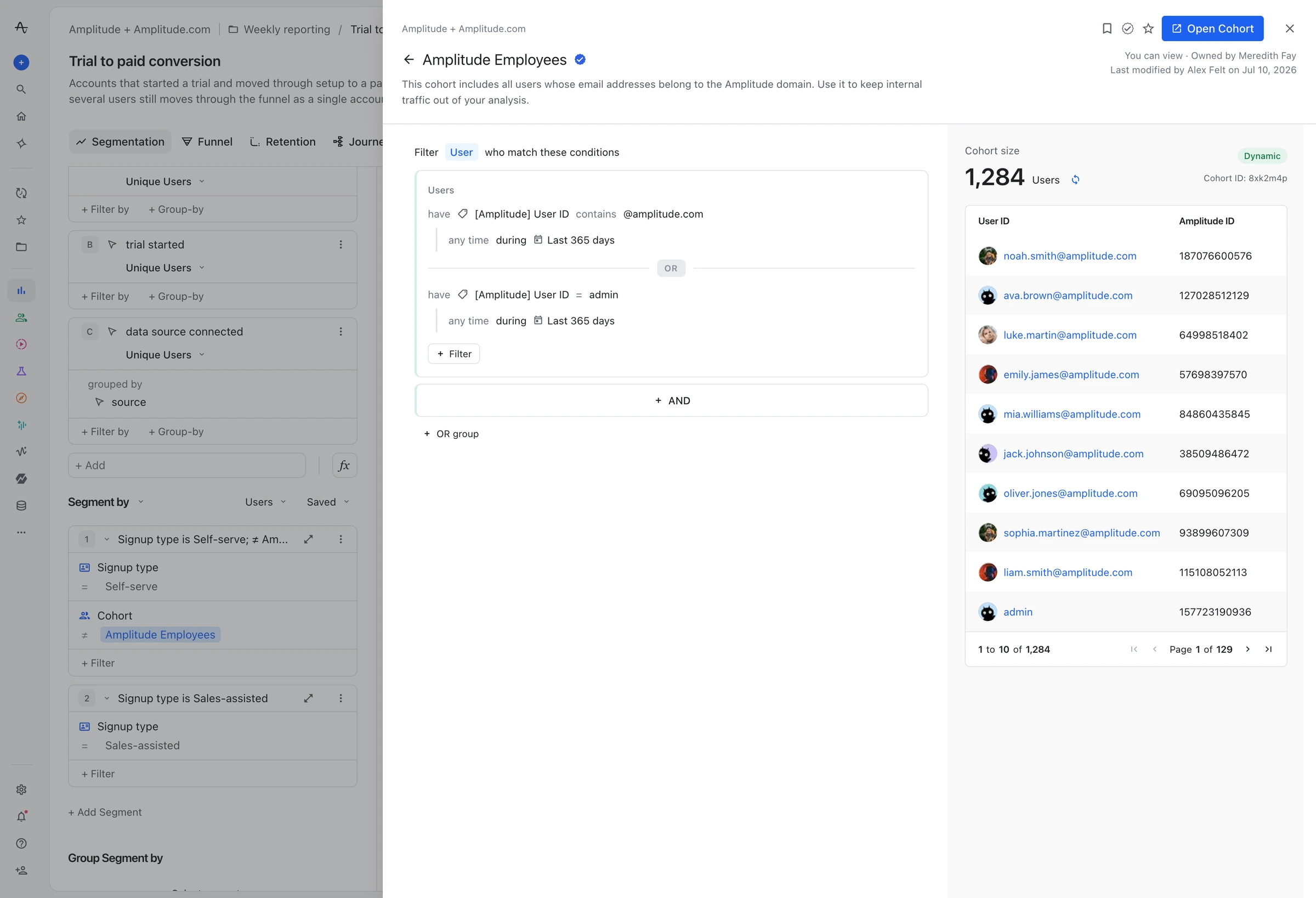
Task: Add an OR group
Action: coord(451,434)
